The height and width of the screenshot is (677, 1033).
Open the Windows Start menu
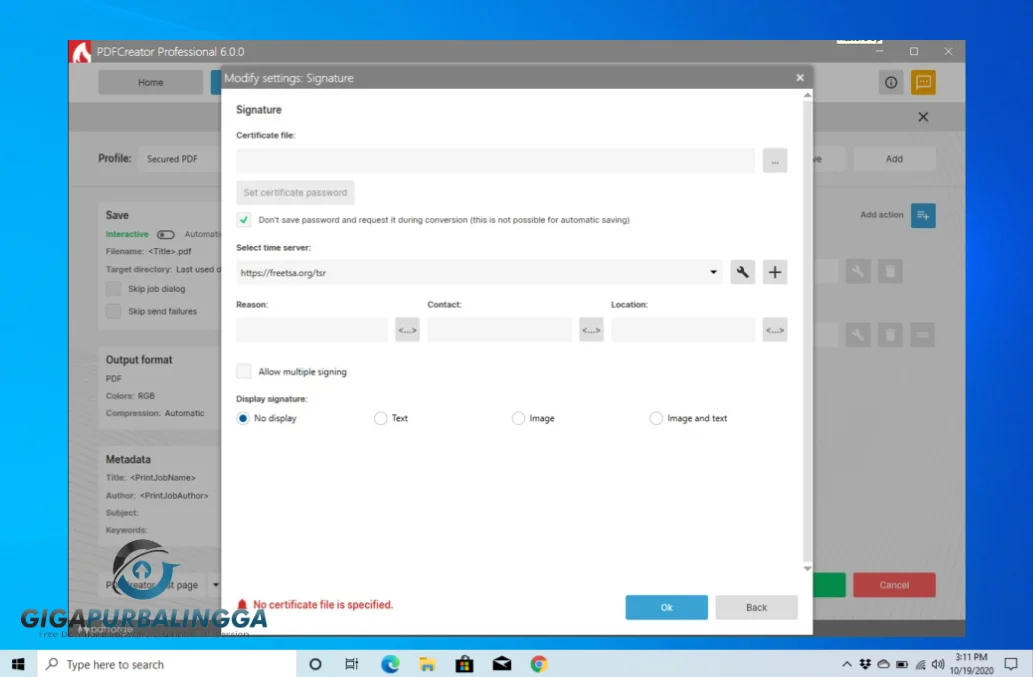(x=17, y=663)
